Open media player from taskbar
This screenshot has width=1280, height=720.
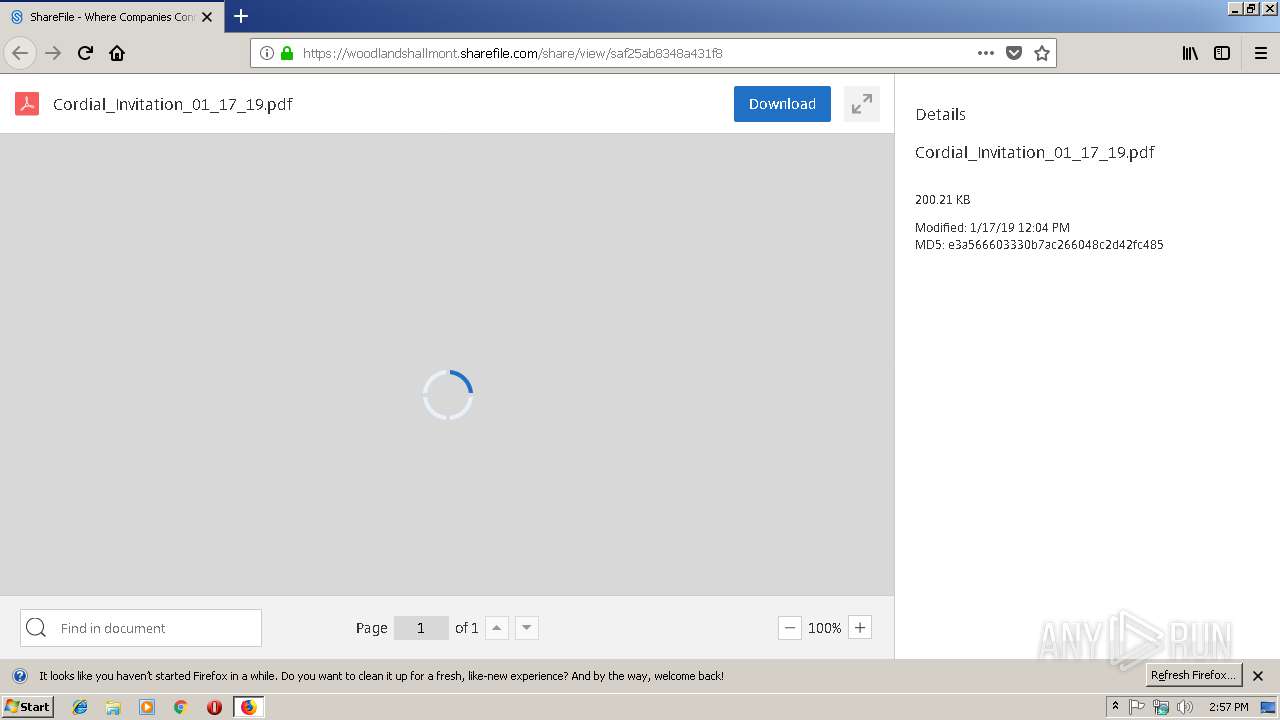point(147,707)
